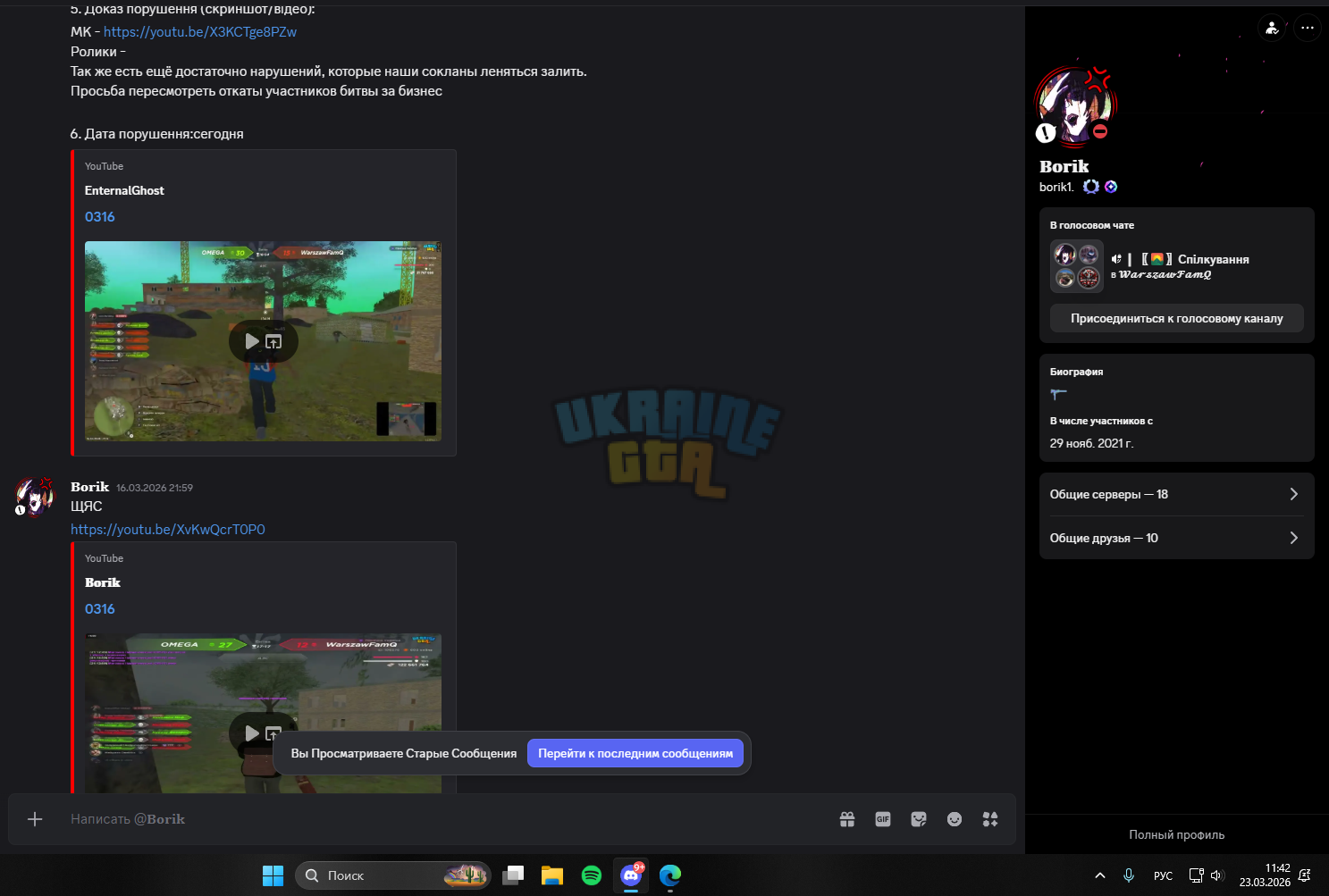Screen dimensions: 1329x896
Task: Click the second badge next to borik1.
Action: coord(1111,187)
